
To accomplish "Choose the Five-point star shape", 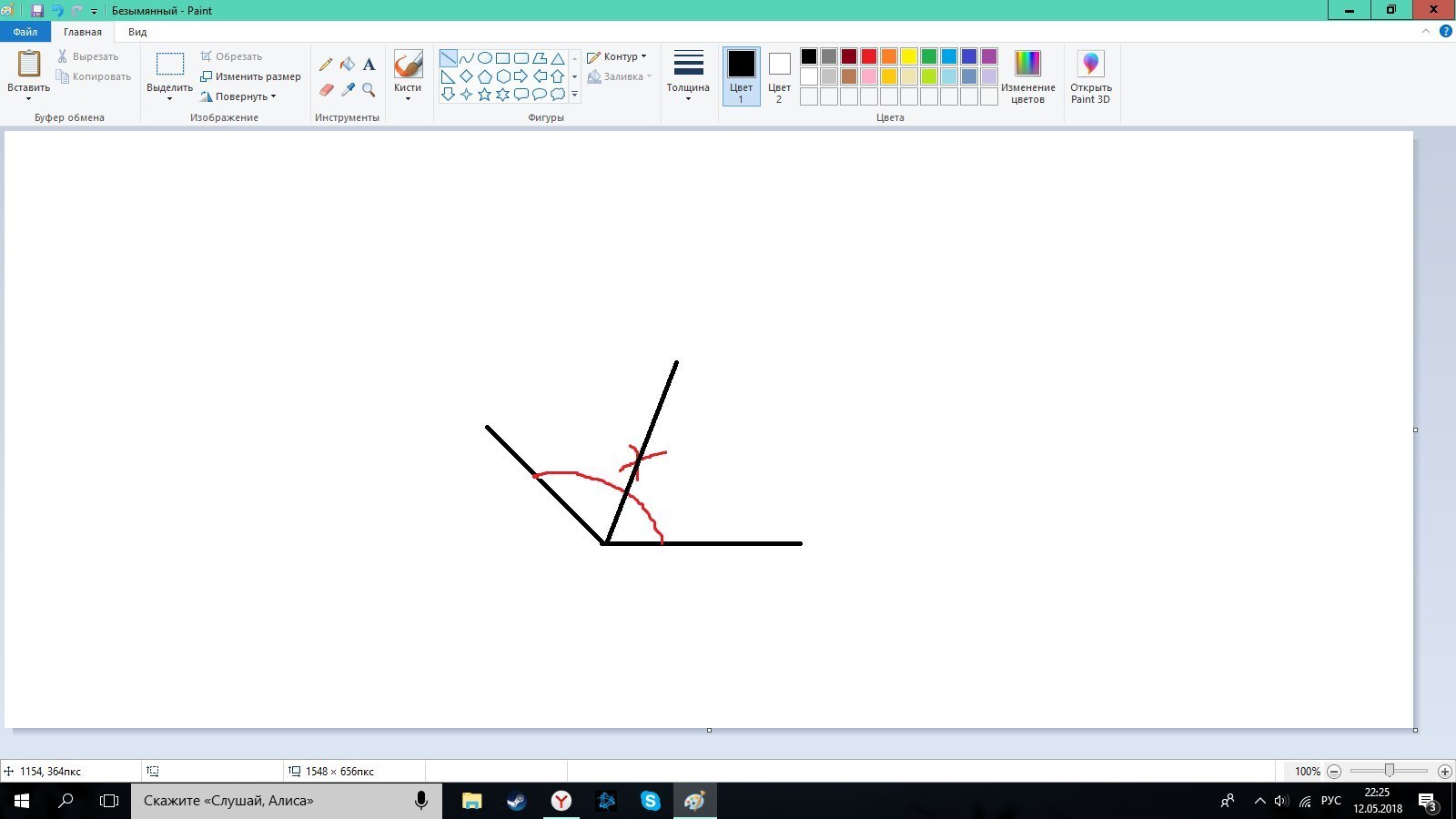I will click(485, 94).
